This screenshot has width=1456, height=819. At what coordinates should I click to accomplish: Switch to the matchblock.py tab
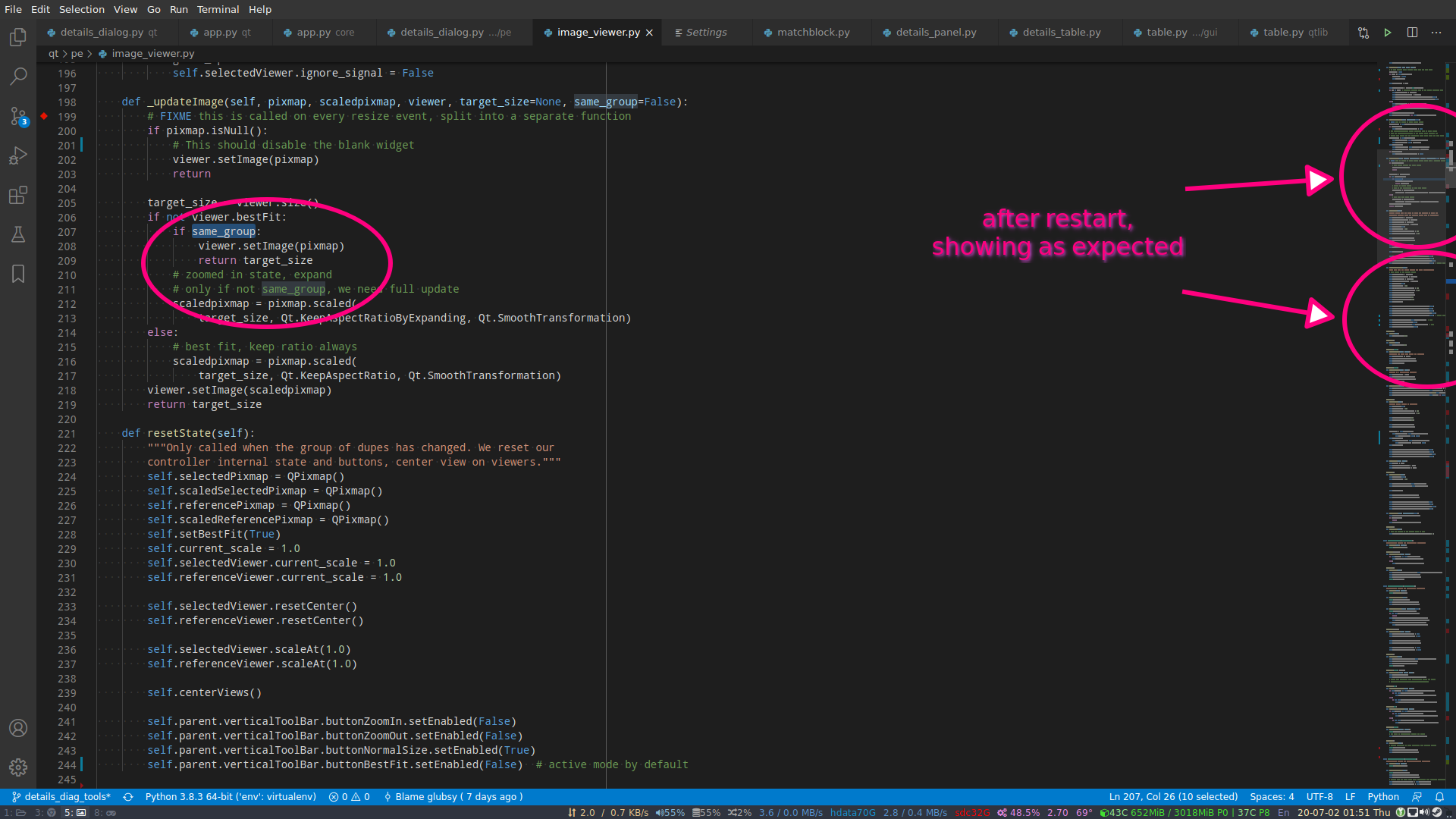click(x=812, y=33)
